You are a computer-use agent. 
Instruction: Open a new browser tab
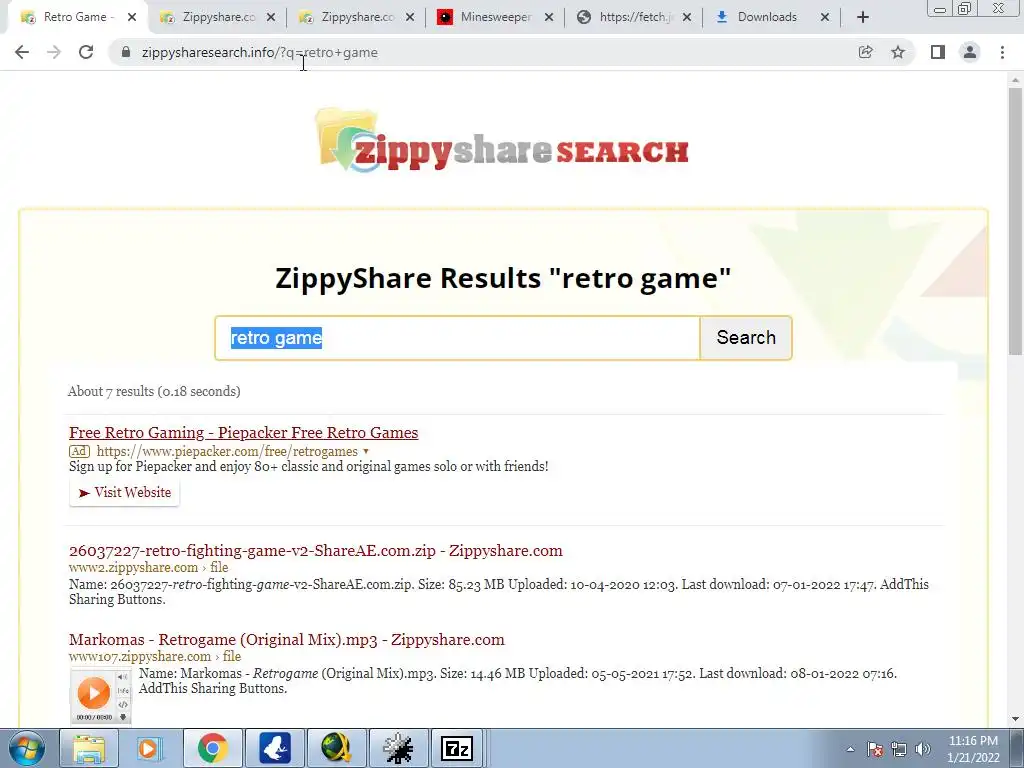pyautogui.click(x=863, y=18)
